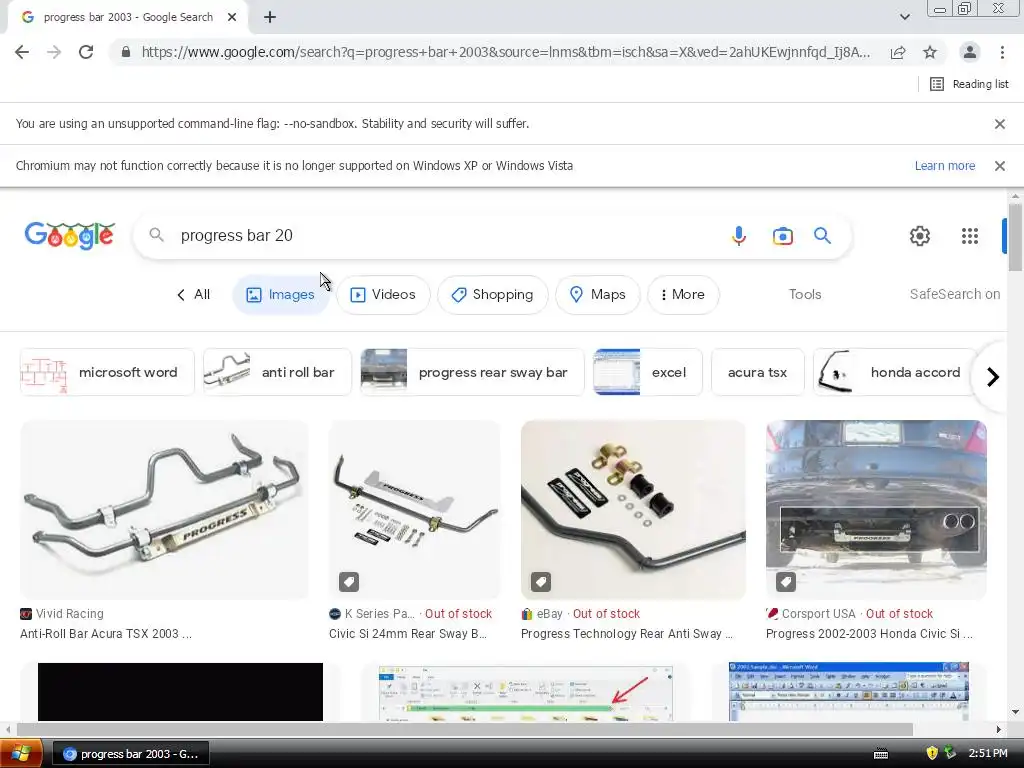The image size is (1024, 768).
Task: Click Vivid Racing source label
Action: point(69,614)
